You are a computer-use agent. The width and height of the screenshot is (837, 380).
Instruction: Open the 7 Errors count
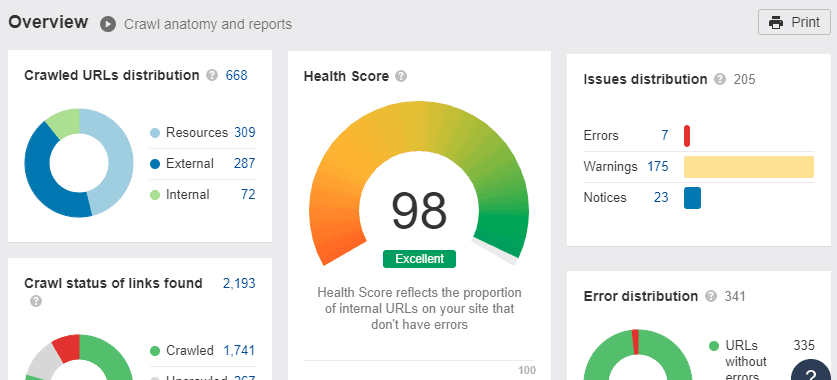pyautogui.click(x=665, y=136)
